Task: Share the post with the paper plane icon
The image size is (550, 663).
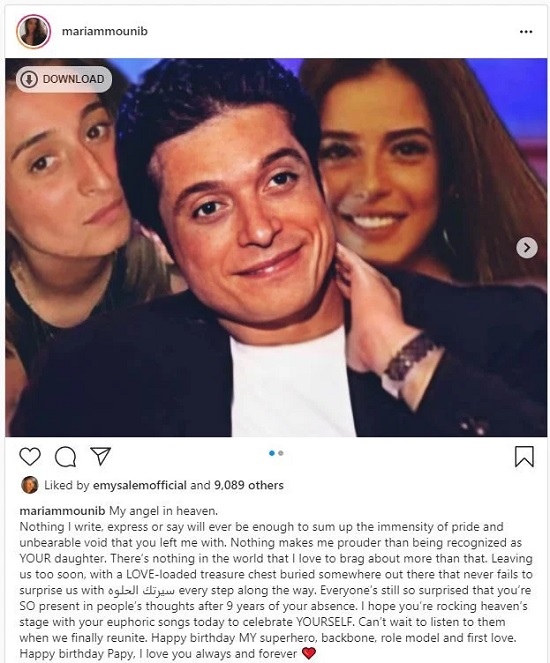Action: pos(101,456)
